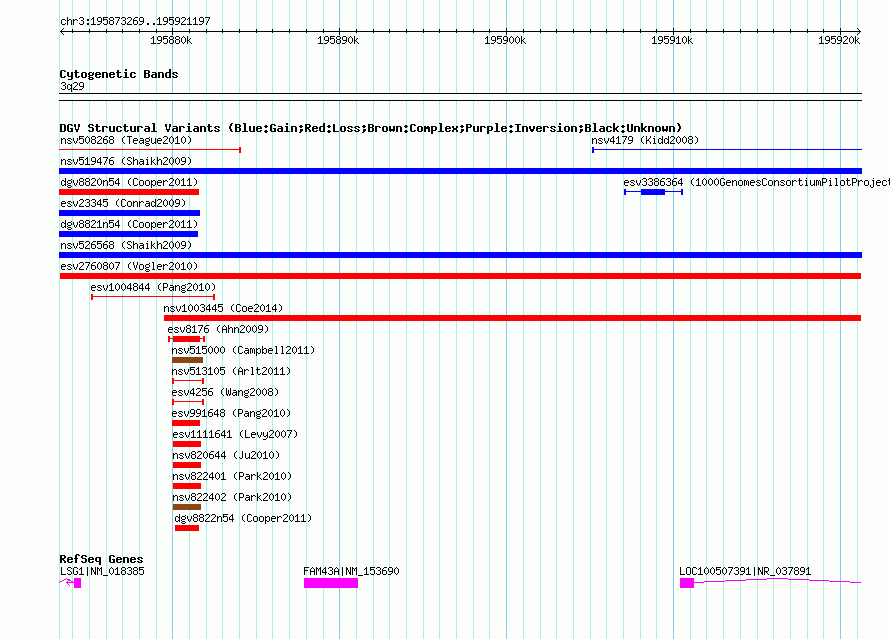Select the dgv8822n54 (Cooper2011) label

(x=243, y=518)
